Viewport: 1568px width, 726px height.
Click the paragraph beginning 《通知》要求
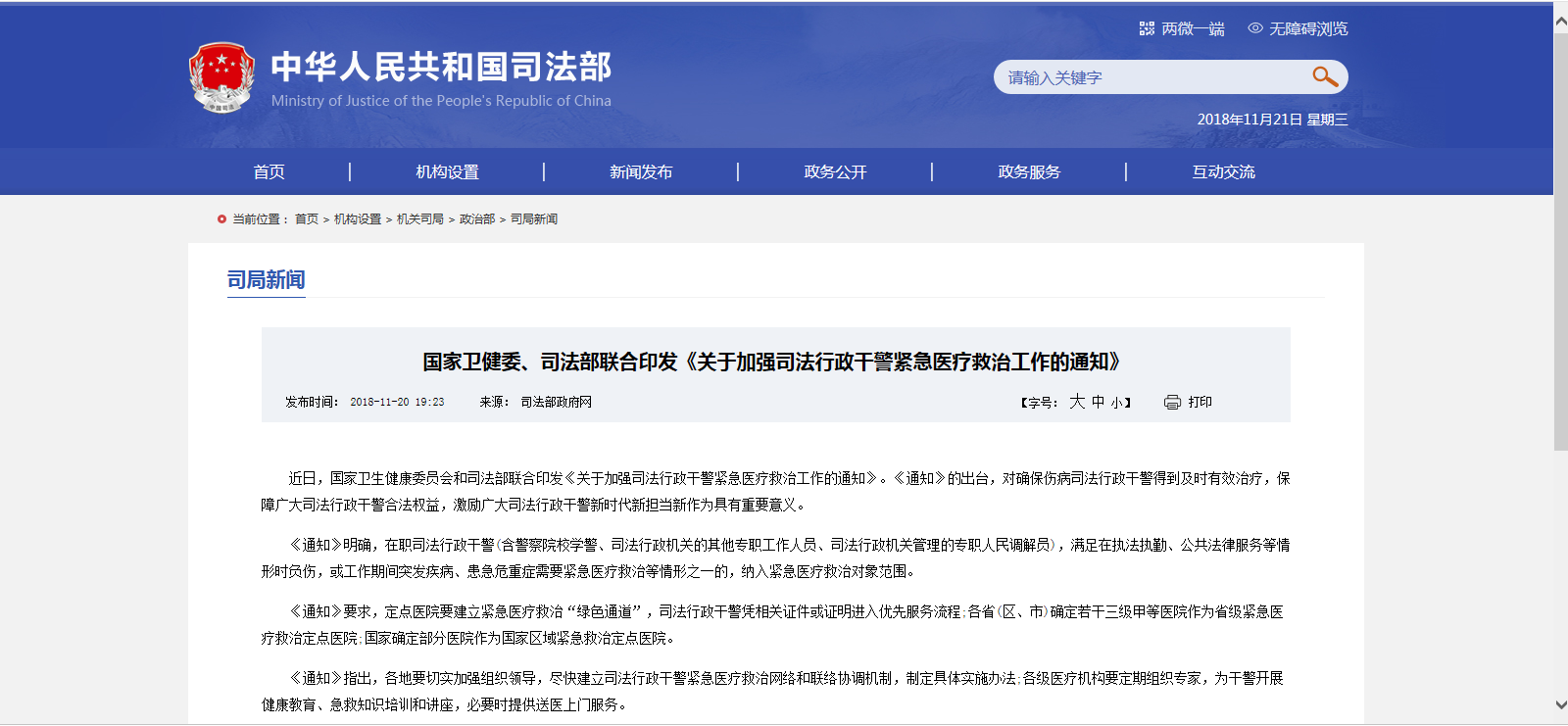pos(772,625)
